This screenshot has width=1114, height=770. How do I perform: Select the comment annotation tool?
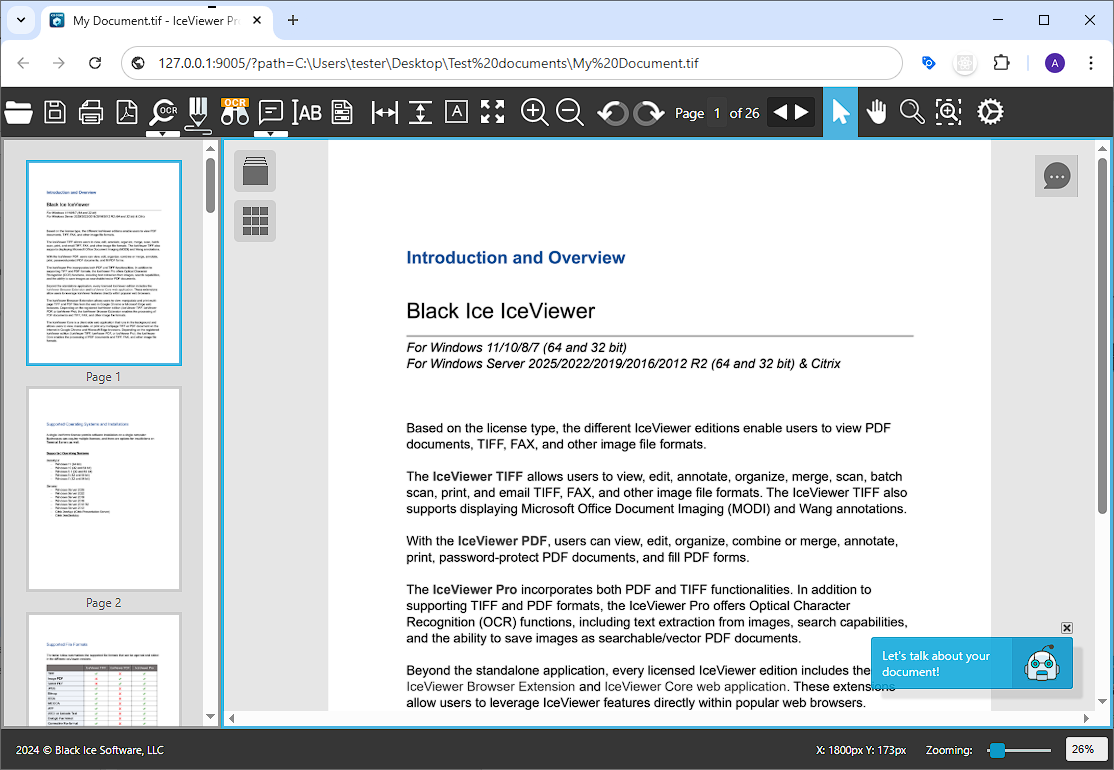point(271,112)
